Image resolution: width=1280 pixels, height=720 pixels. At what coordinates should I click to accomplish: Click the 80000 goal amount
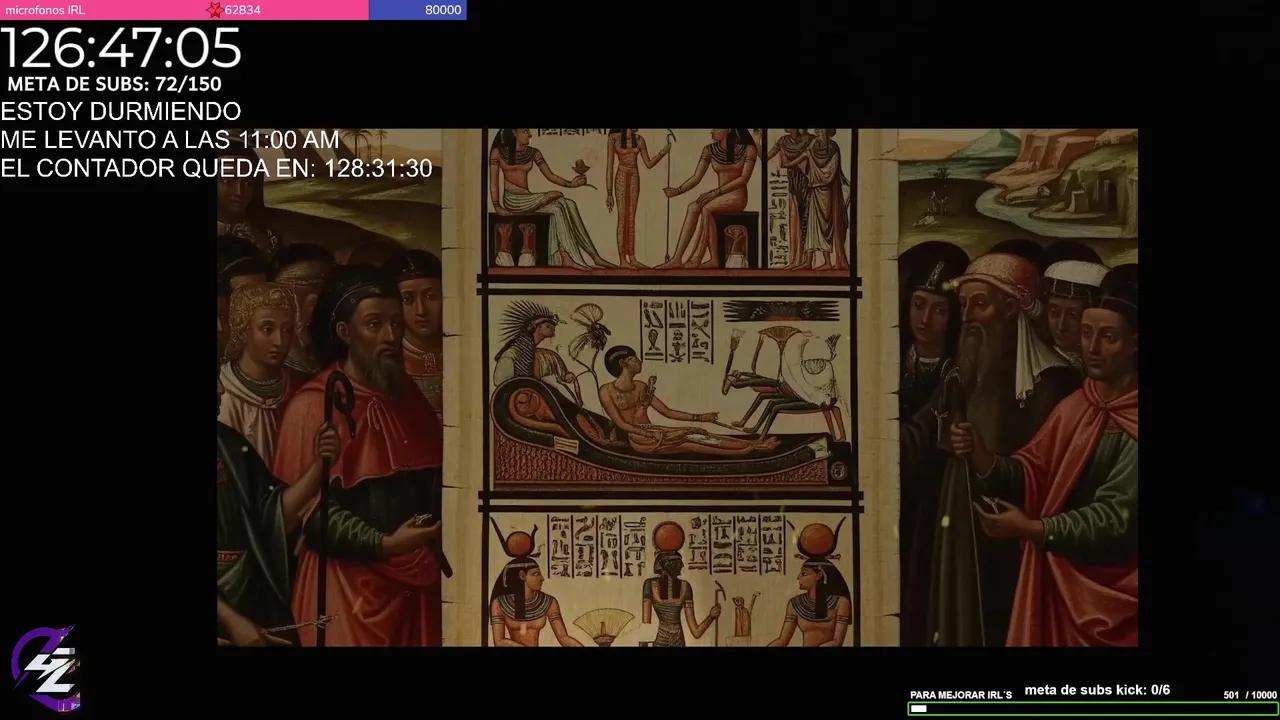coord(443,10)
